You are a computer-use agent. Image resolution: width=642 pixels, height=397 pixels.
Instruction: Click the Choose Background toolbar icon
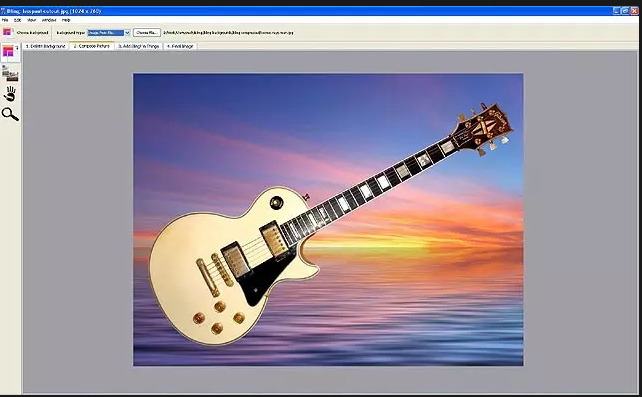[x=7, y=32]
